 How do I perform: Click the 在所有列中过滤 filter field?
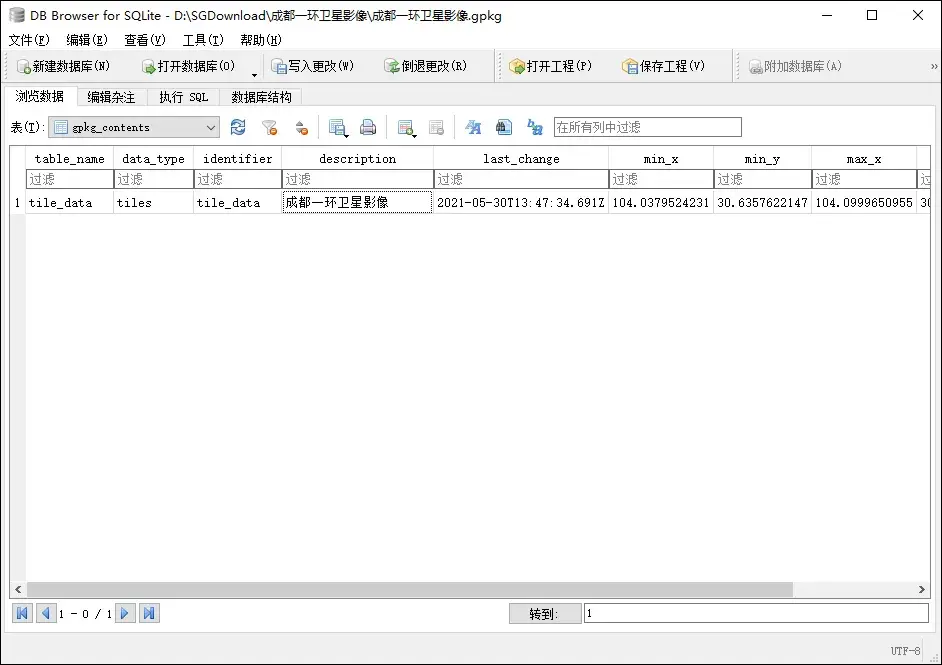648,127
